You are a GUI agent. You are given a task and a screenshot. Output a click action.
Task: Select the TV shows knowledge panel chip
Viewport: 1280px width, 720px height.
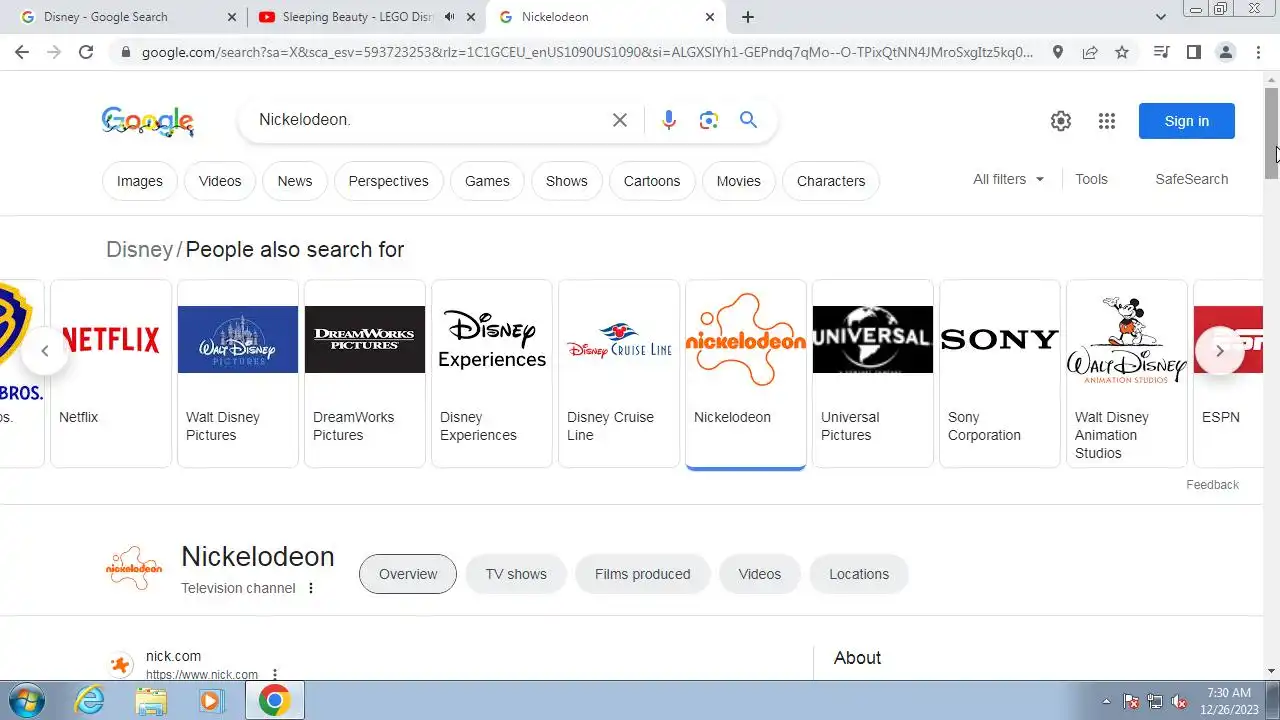(516, 574)
